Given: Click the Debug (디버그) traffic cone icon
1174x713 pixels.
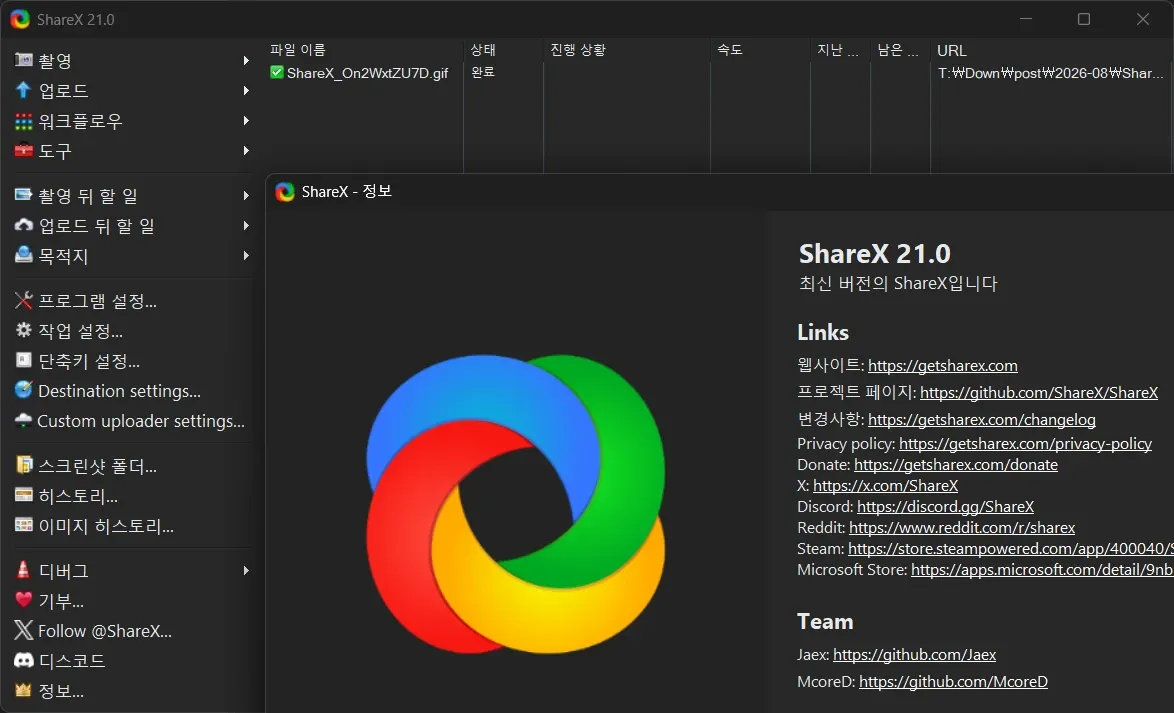Looking at the screenshot, I should tap(24, 570).
